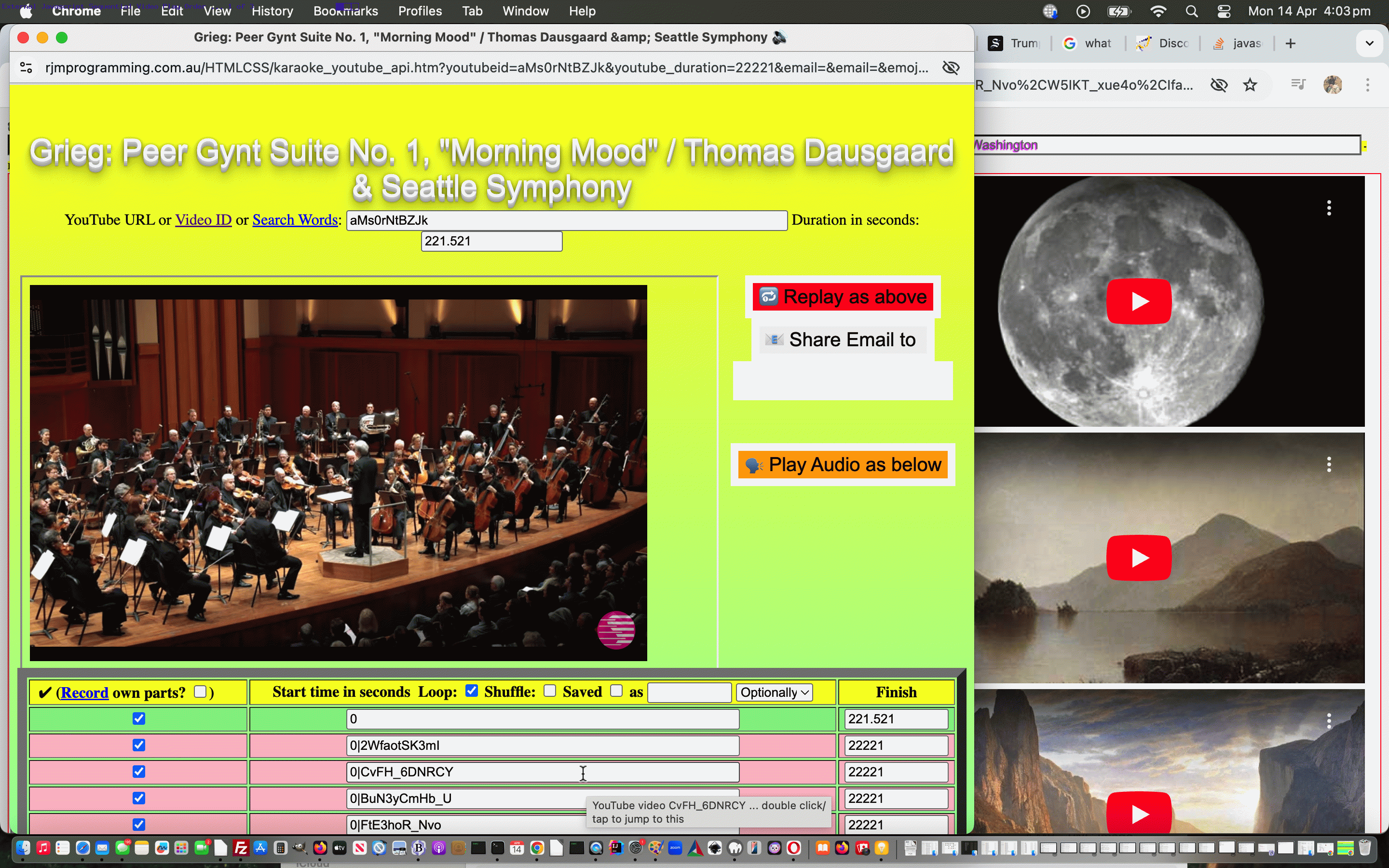Open battery status menu
The width and height of the screenshot is (1389, 868).
pos(1118,12)
